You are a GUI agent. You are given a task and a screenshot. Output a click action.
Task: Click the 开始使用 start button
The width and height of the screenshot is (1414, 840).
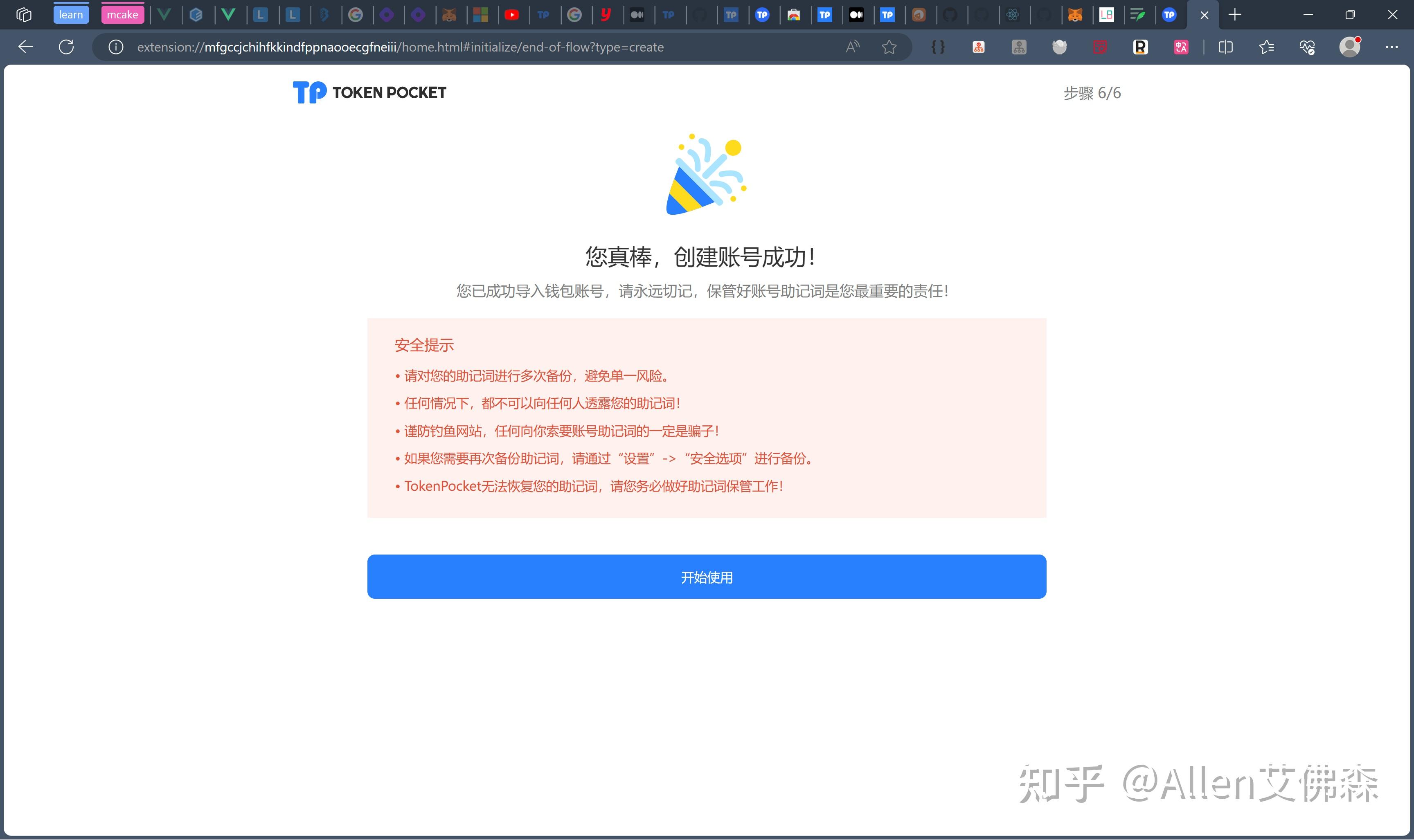[707, 577]
